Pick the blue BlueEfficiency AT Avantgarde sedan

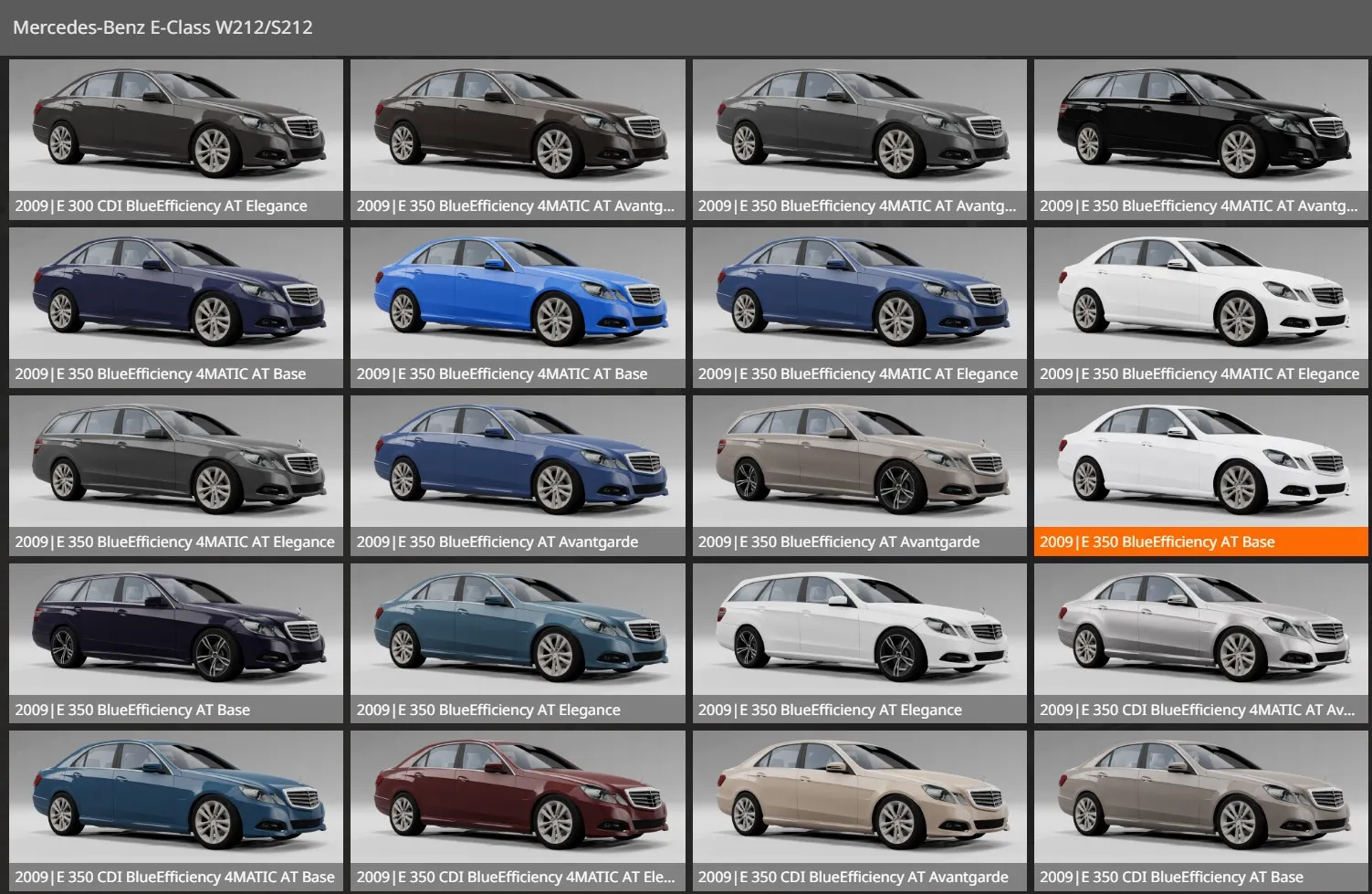pyautogui.click(x=518, y=476)
